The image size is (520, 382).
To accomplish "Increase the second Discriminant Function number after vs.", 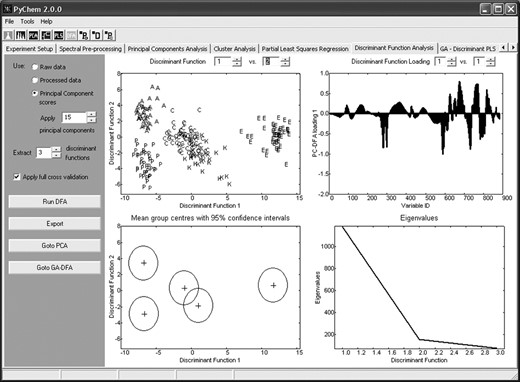I will (x=285, y=59).
